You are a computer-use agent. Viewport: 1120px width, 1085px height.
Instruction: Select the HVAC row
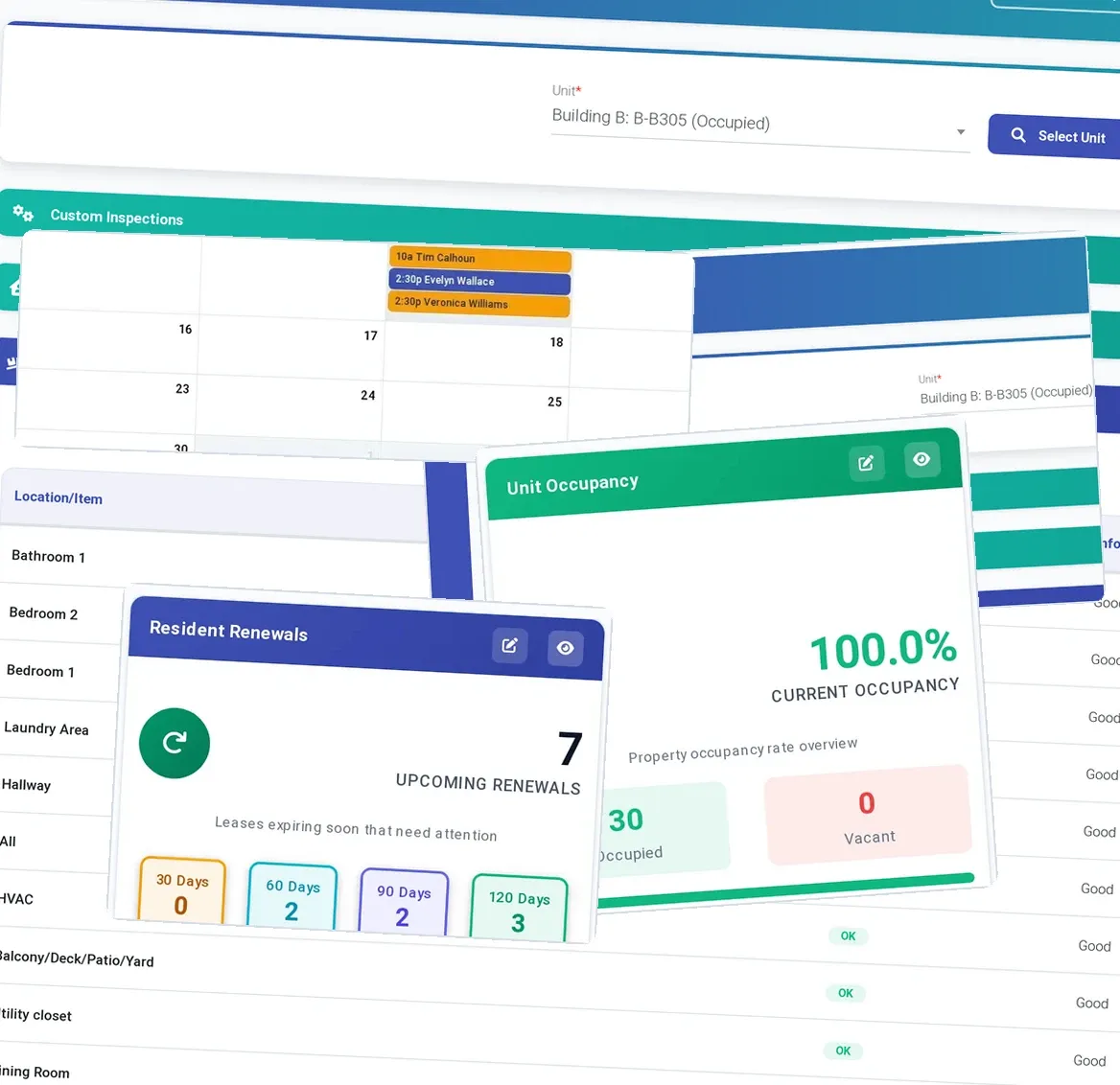pyautogui.click(x=16, y=899)
